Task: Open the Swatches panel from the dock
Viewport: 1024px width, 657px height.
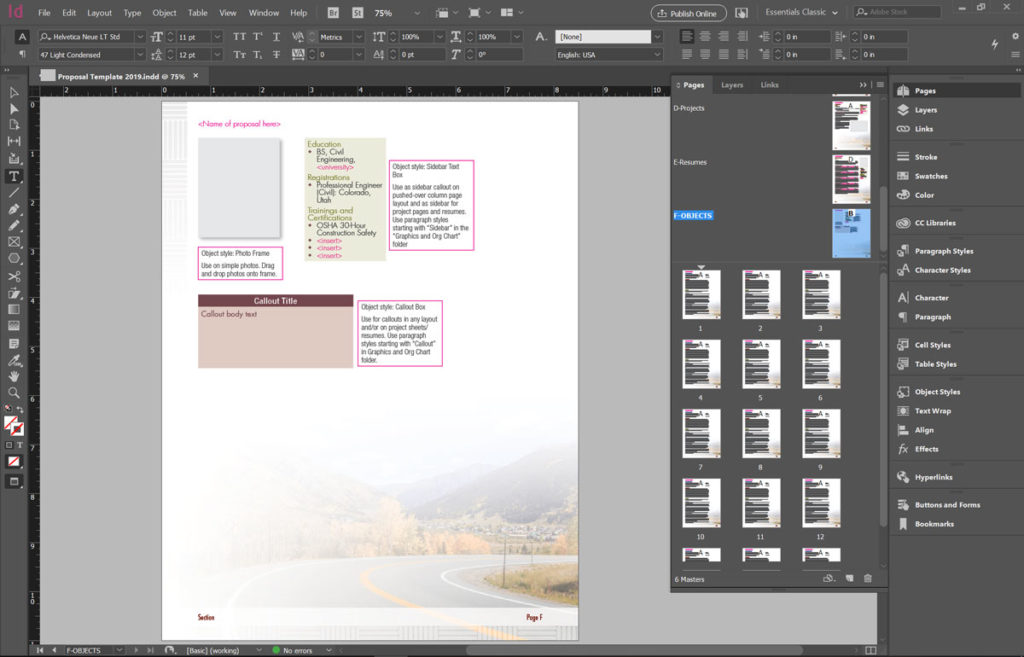Action: [931, 176]
